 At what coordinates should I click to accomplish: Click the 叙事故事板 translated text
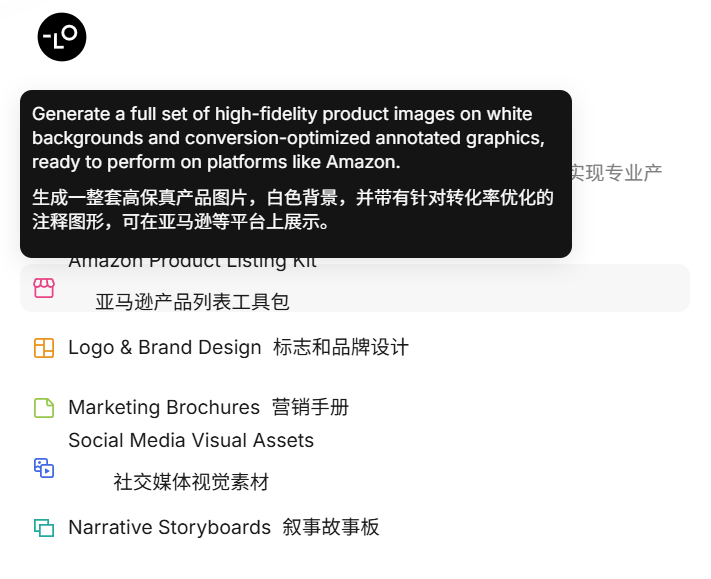pos(331,527)
